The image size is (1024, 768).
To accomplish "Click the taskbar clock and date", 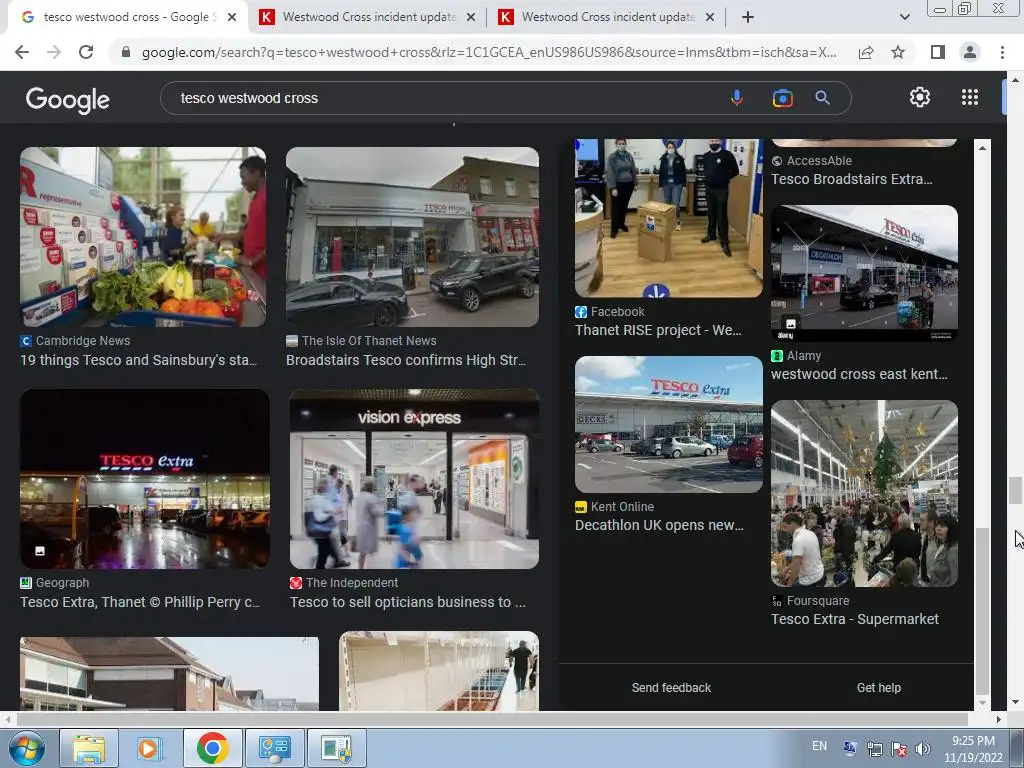I will (973, 749).
